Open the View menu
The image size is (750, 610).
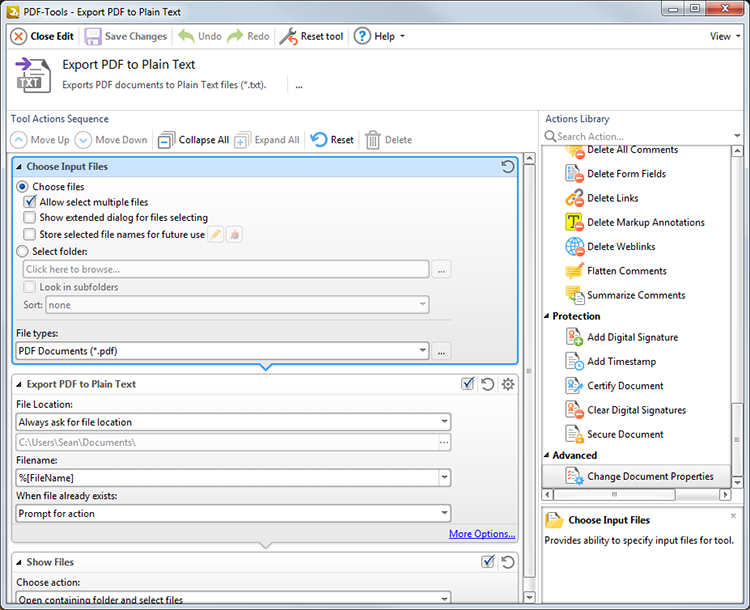[x=724, y=36]
